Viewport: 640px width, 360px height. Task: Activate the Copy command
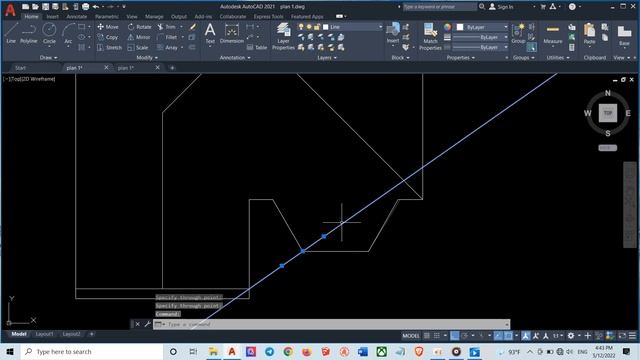(108, 37)
